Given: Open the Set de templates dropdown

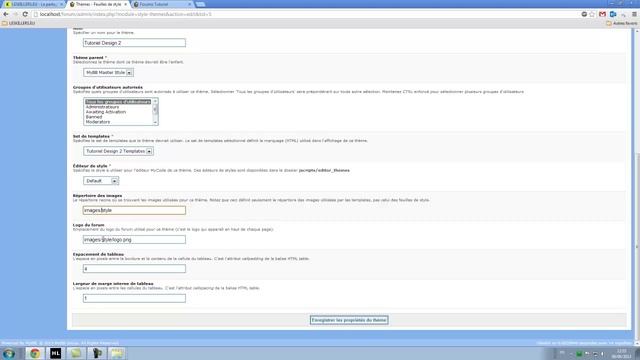Looking at the screenshot, I should pyautogui.click(x=118, y=151).
